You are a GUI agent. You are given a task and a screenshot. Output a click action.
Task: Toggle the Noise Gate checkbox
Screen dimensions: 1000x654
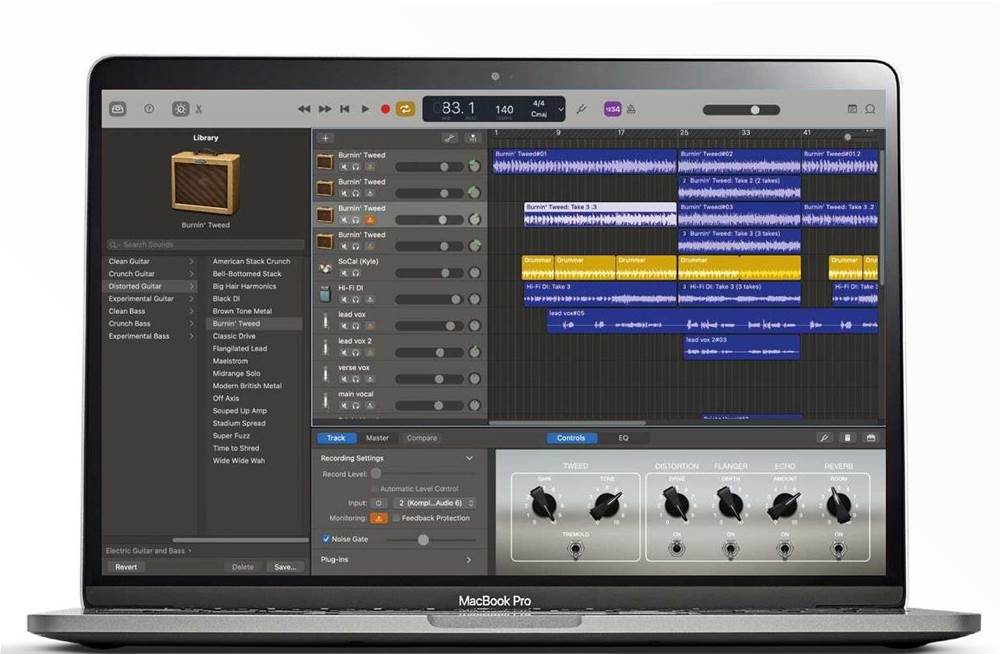point(326,539)
